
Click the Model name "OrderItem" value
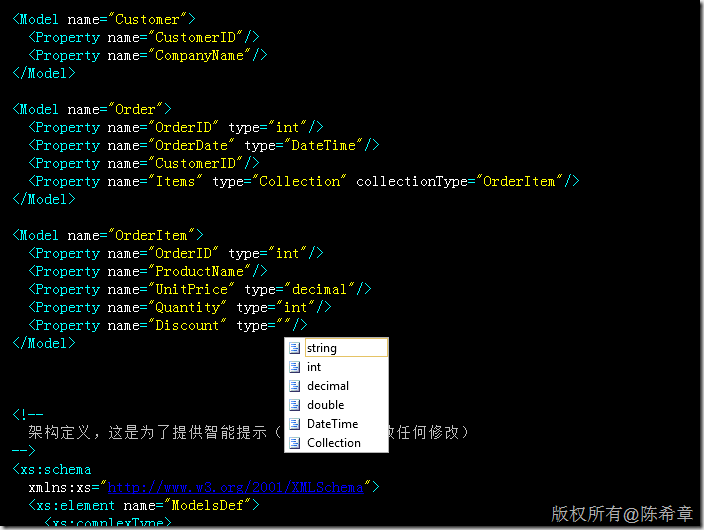[x=151, y=235]
